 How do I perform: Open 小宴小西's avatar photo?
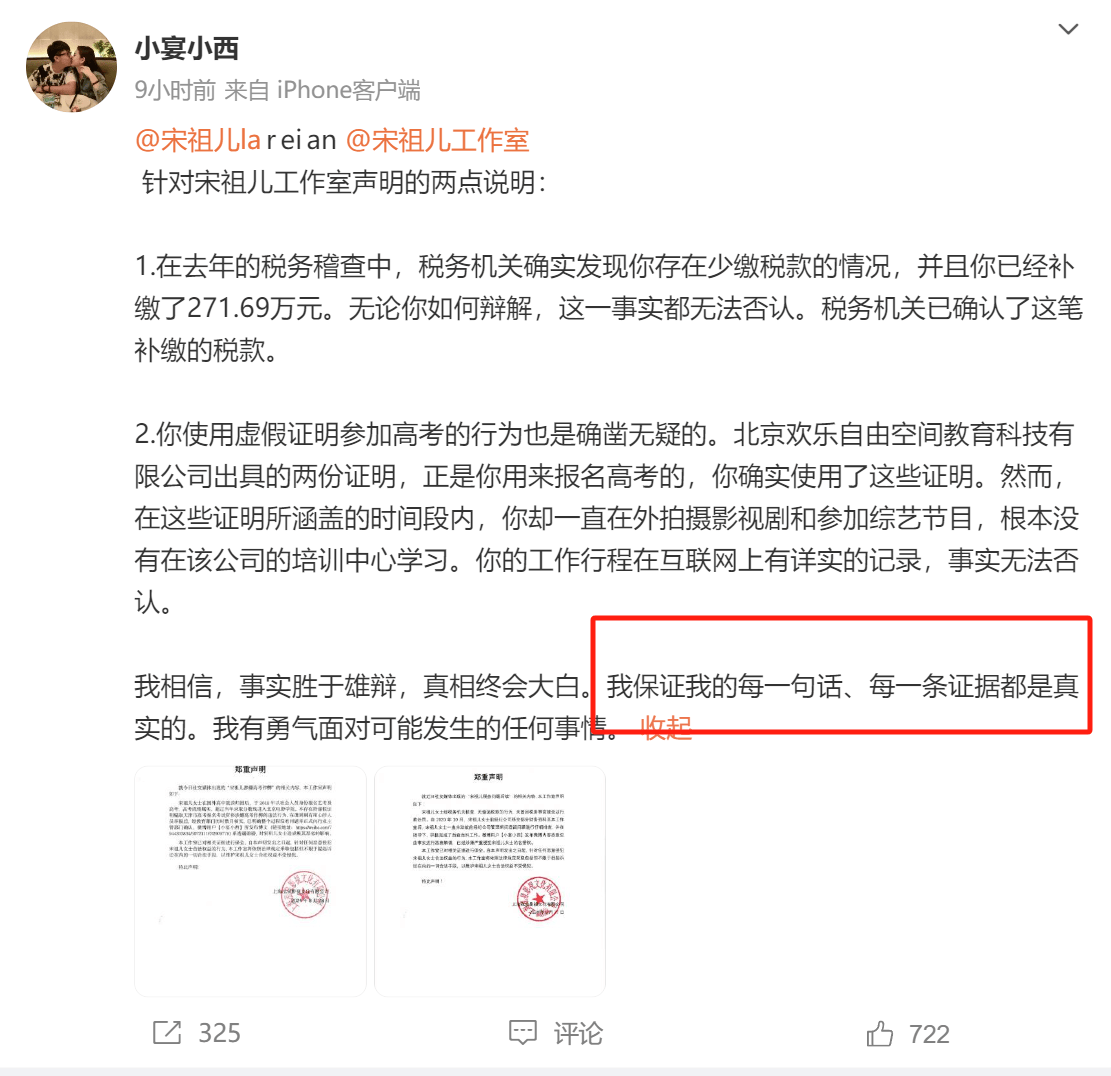point(72,67)
